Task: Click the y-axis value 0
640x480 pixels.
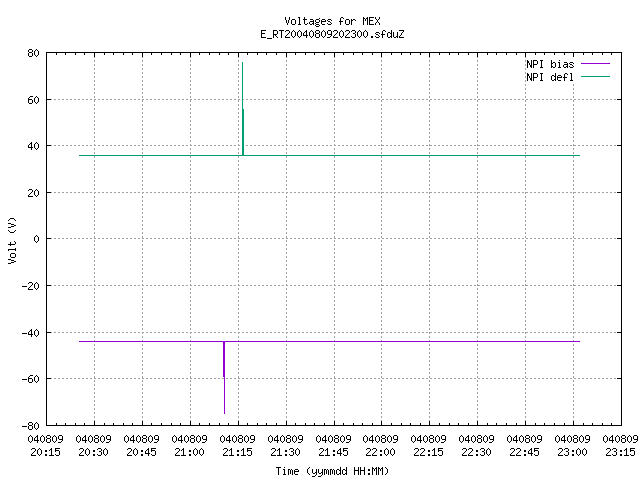Action: [x=37, y=239]
